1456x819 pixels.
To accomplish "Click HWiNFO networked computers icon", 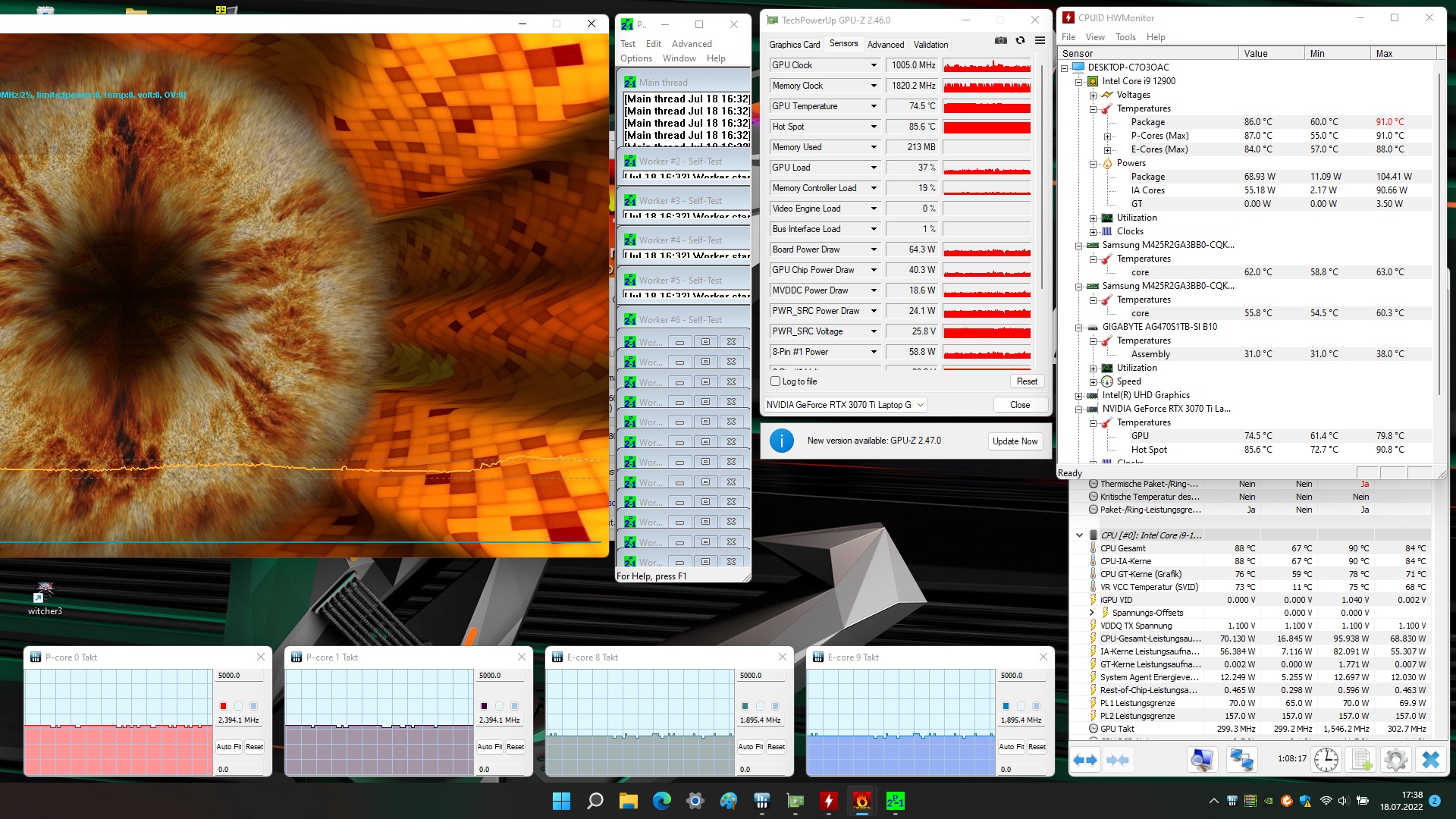I will tap(1241, 760).
